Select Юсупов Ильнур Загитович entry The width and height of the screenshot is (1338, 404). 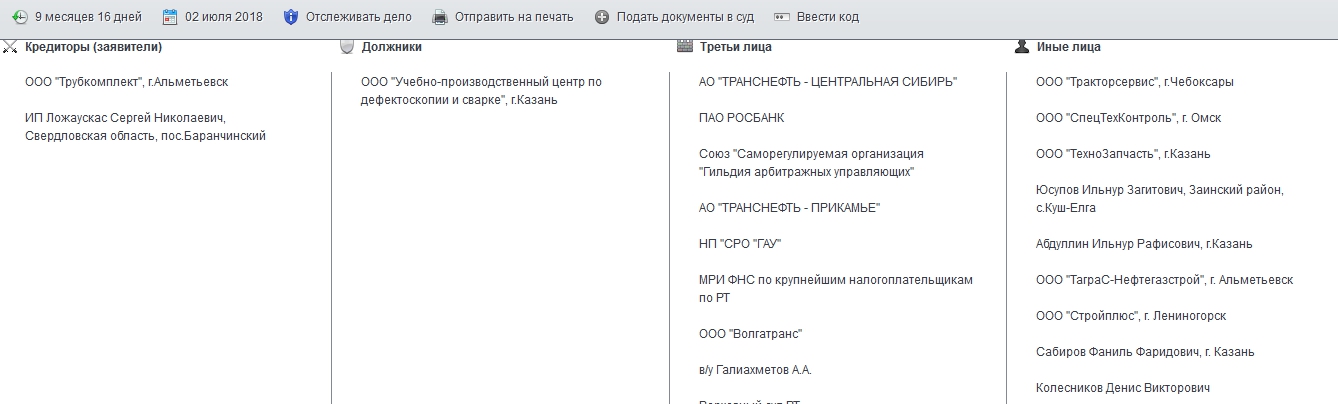coord(1160,199)
